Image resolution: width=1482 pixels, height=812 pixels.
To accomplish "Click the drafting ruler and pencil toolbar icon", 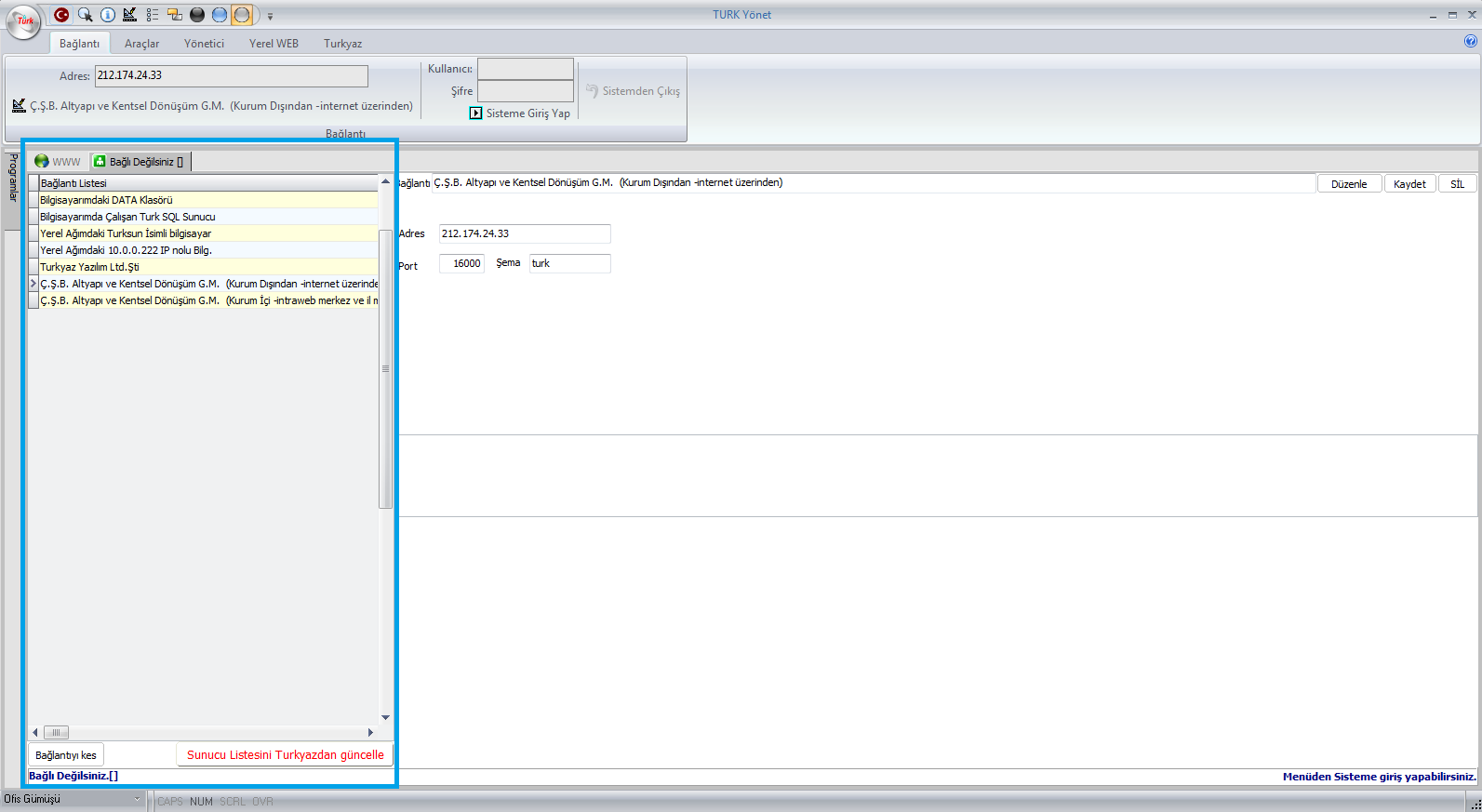I will (129, 15).
